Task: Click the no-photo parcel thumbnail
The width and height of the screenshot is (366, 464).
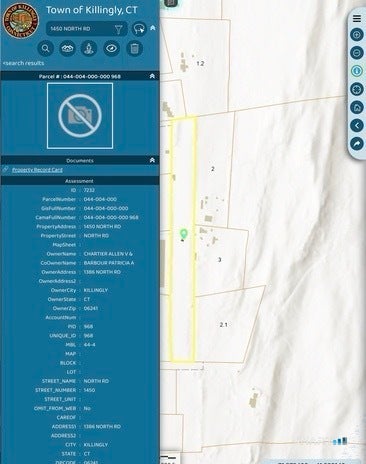Action: tap(80, 116)
